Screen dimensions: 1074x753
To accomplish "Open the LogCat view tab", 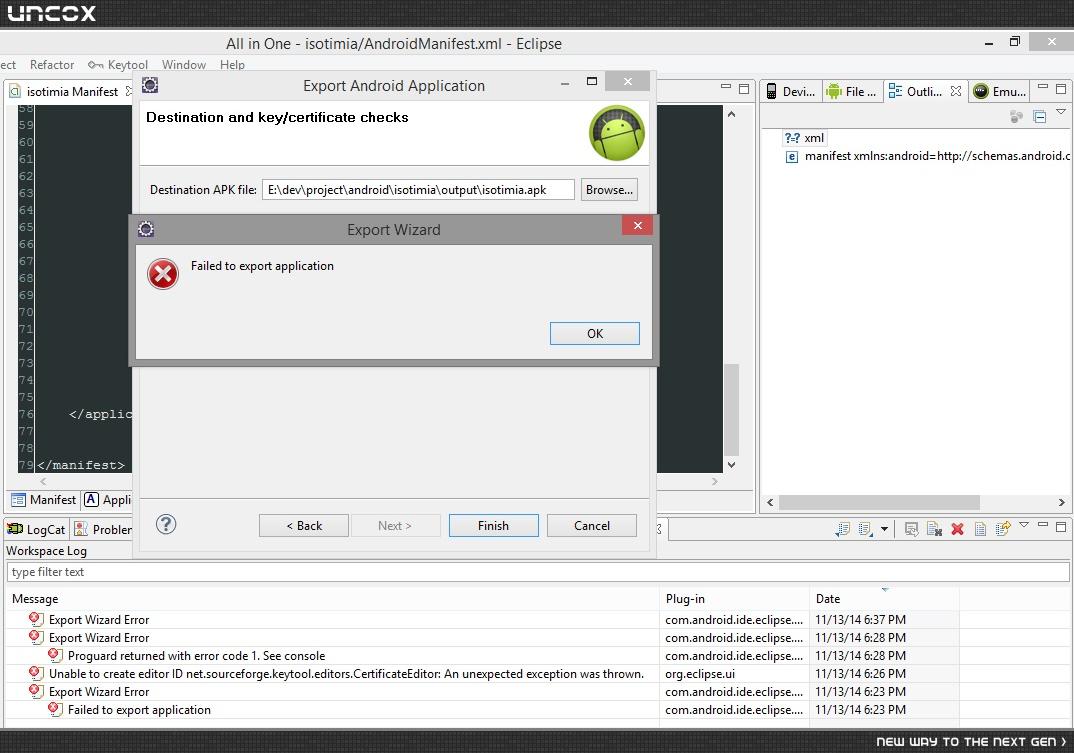I will coord(36,529).
